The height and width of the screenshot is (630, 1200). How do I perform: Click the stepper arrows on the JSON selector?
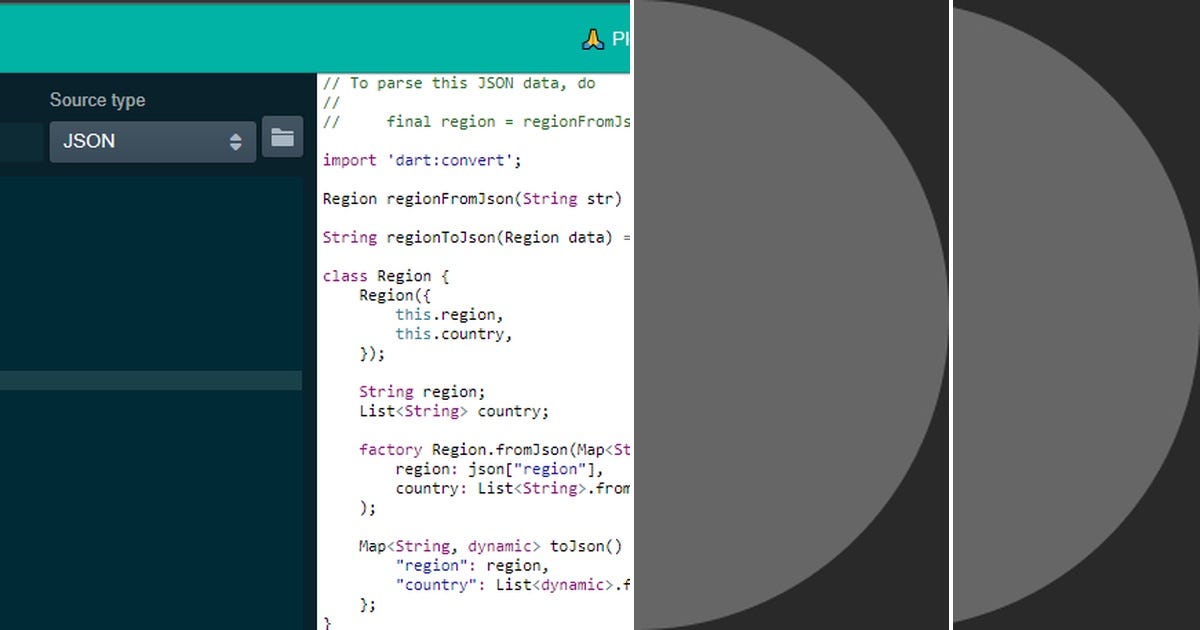click(x=238, y=141)
